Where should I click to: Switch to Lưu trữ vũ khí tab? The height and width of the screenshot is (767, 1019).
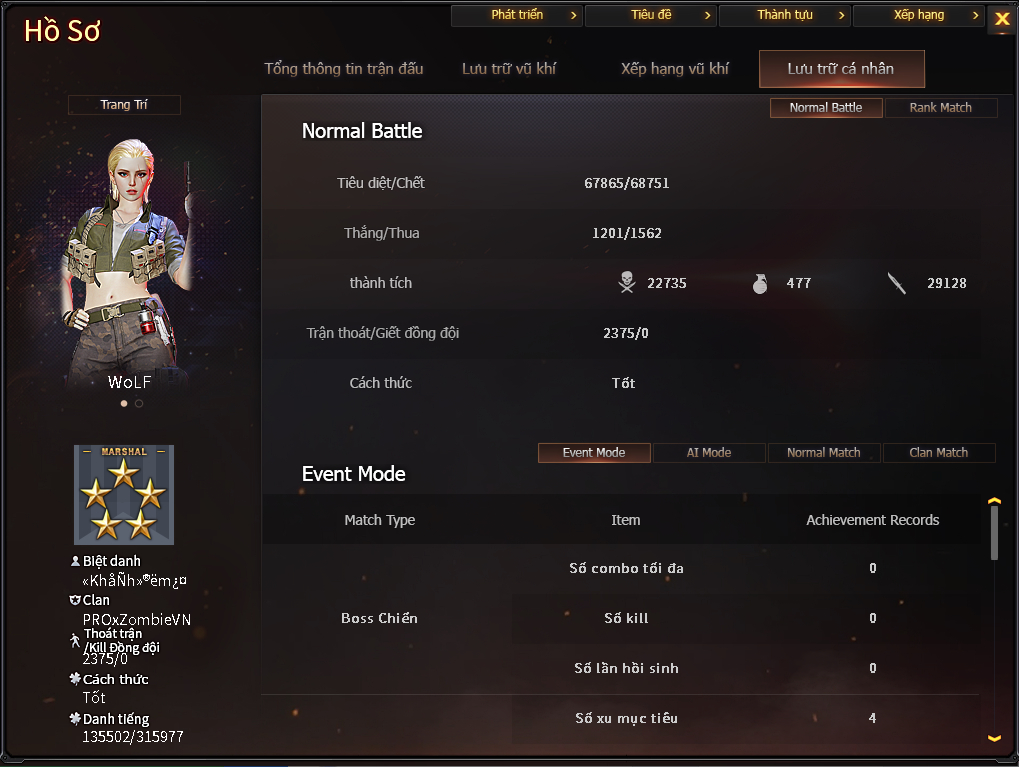509,69
